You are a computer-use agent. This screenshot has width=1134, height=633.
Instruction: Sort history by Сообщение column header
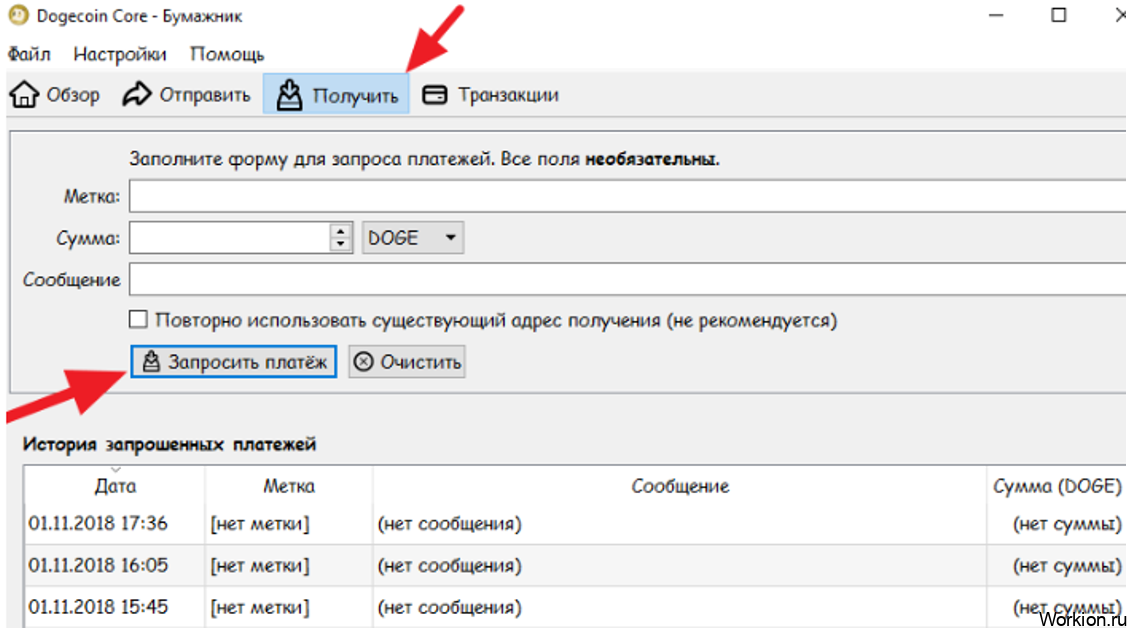pyautogui.click(x=680, y=486)
